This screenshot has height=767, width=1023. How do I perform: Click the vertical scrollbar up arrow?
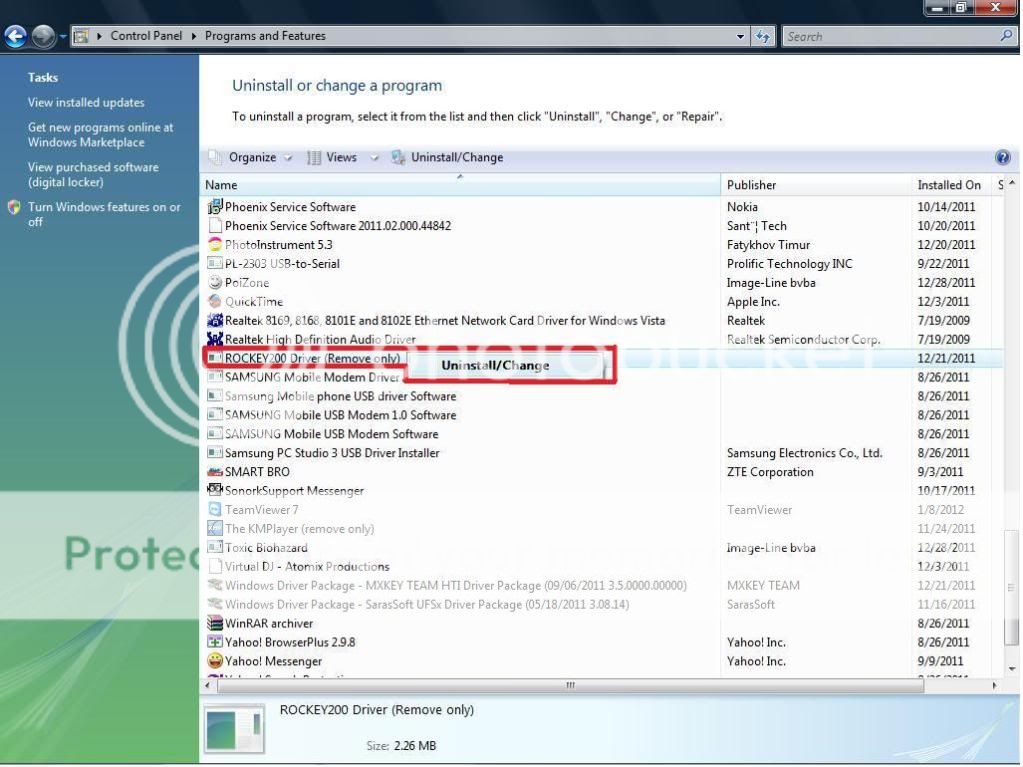tap(1012, 183)
